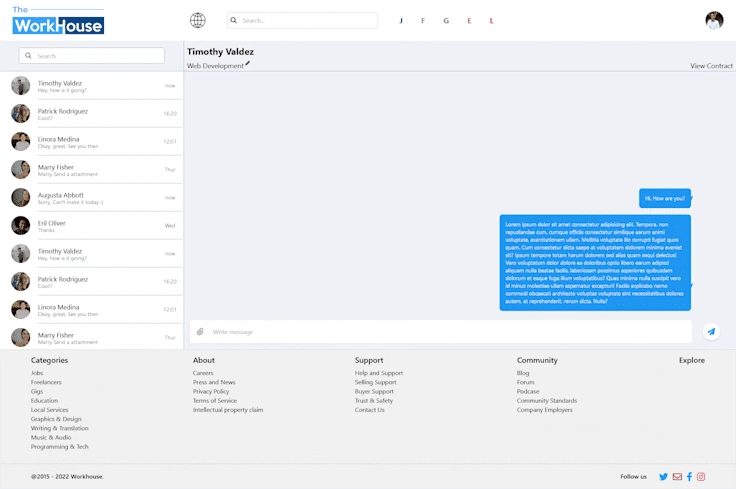The image size is (736, 489).
Task: Open the Education footer link
Action: tap(45, 400)
